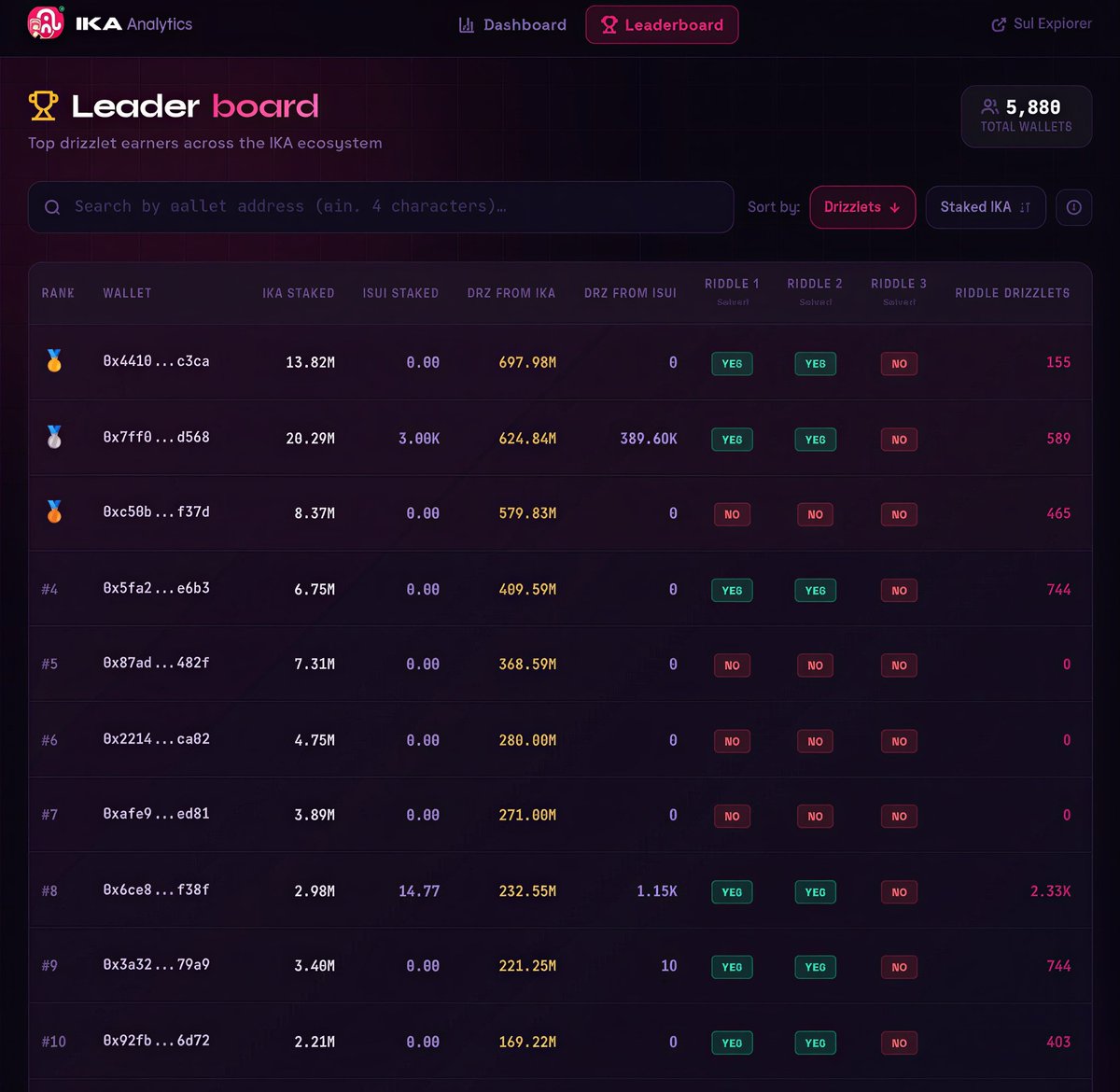This screenshot has height=1092, width=1120.
Task: Click the 1.15K DRZ from ISUI value
Action: pos(657,891)
